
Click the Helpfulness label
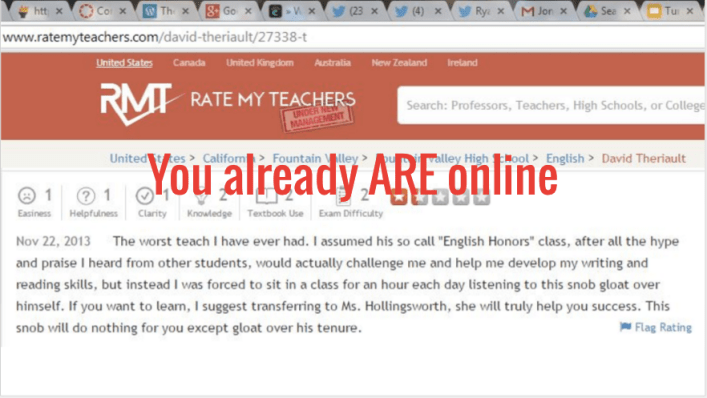tap(93, 213)
